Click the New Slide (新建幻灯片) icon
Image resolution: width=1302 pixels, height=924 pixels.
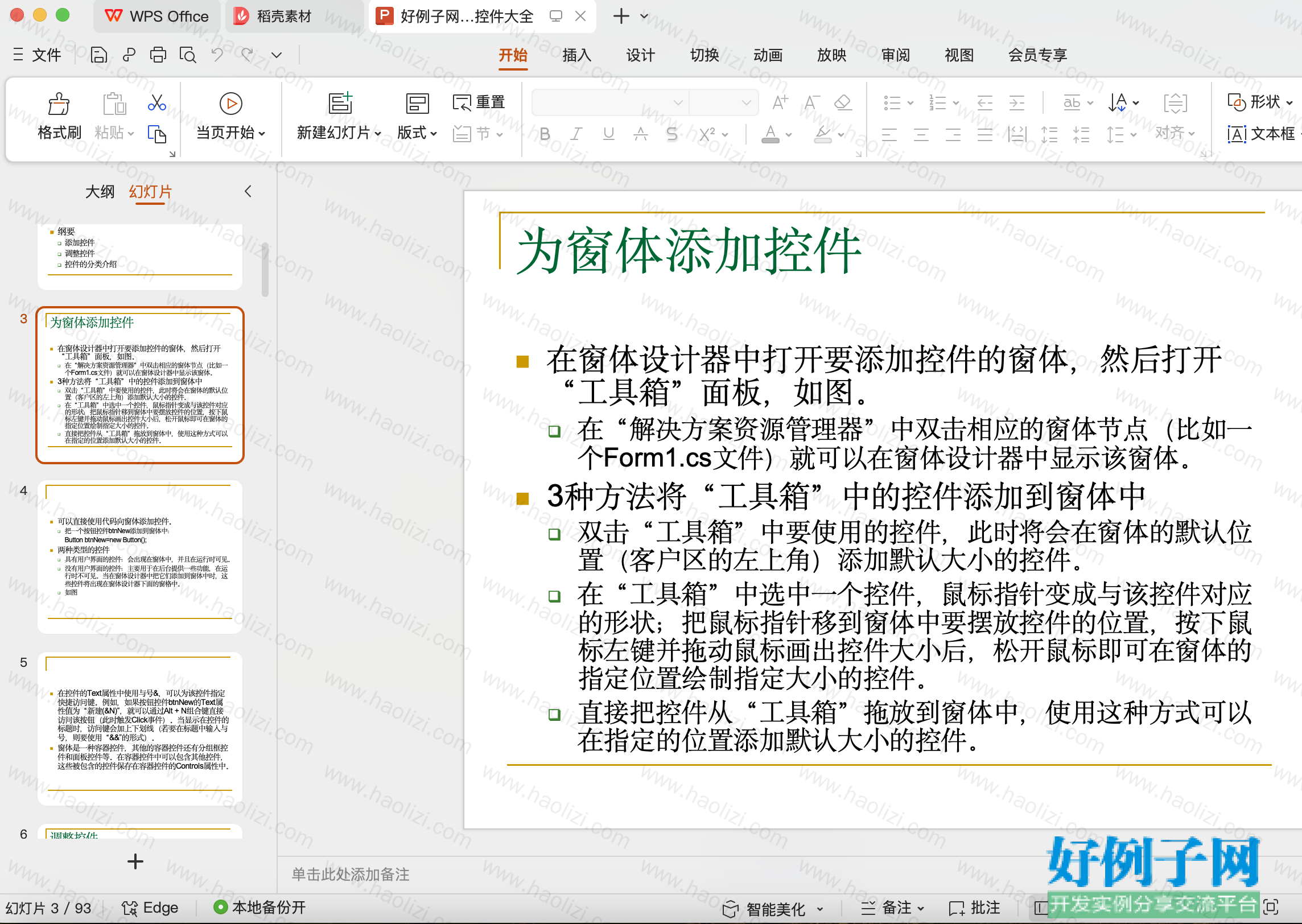coord(340,104)
